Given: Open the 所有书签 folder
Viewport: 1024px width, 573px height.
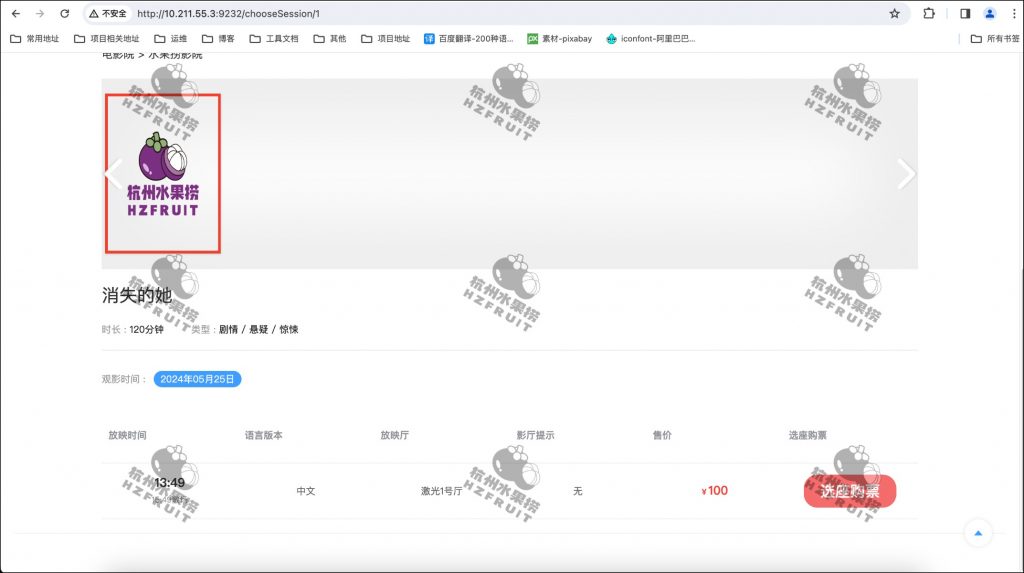Looking at the screenshot, I should (995, 39).
